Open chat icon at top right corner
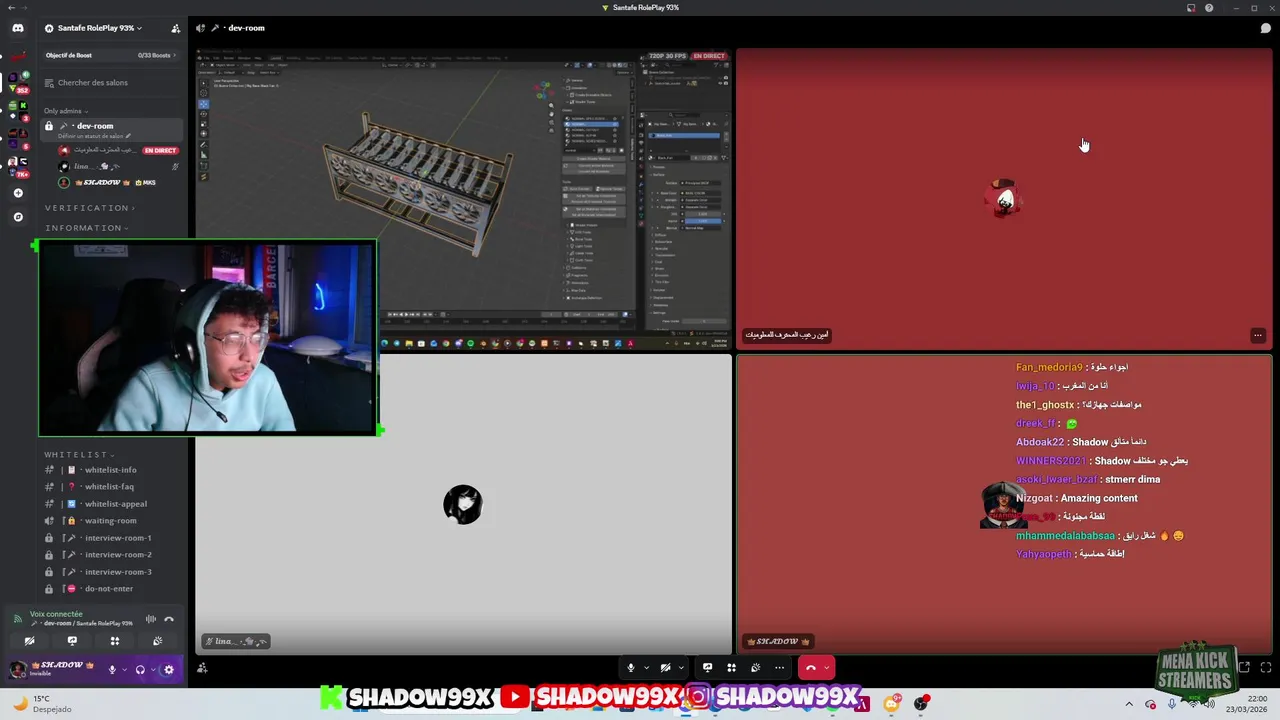 (1265, 28)
